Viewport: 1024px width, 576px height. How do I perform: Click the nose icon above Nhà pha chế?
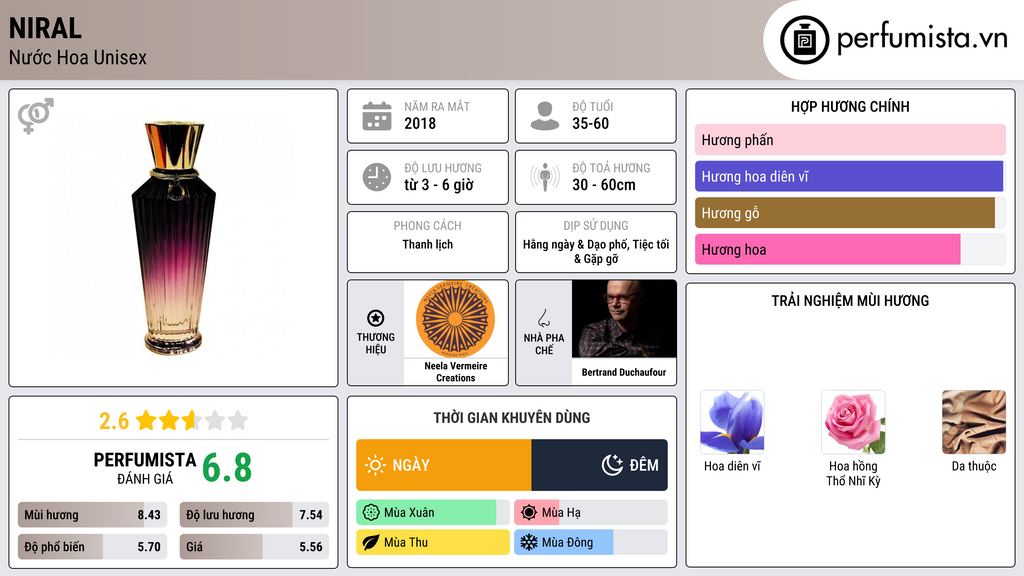[x=543, y=318]
